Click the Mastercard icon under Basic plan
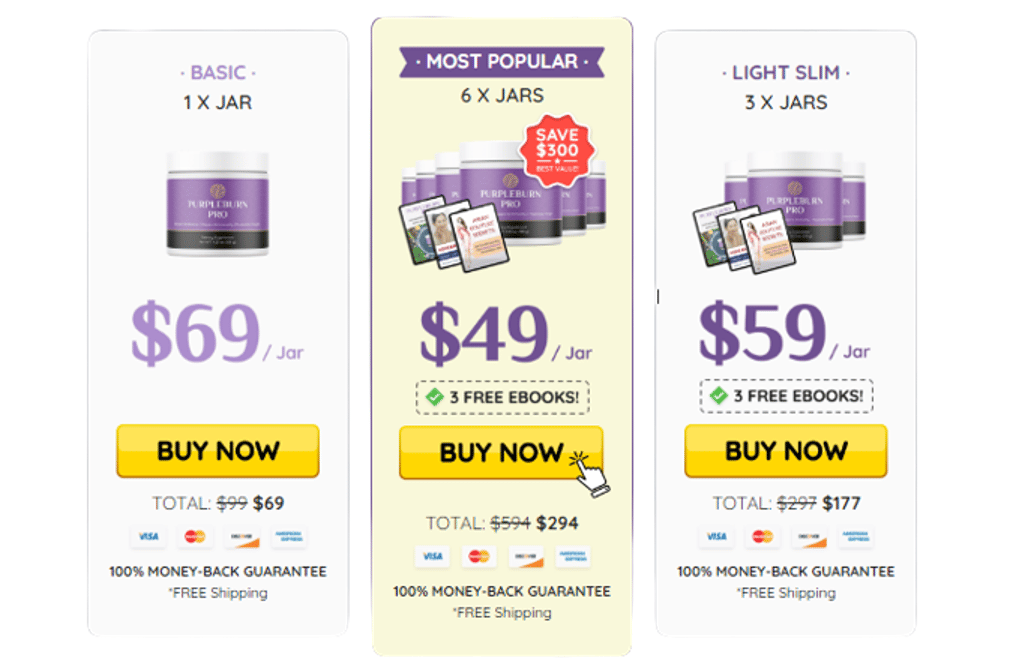 click(x=195, y=537)
